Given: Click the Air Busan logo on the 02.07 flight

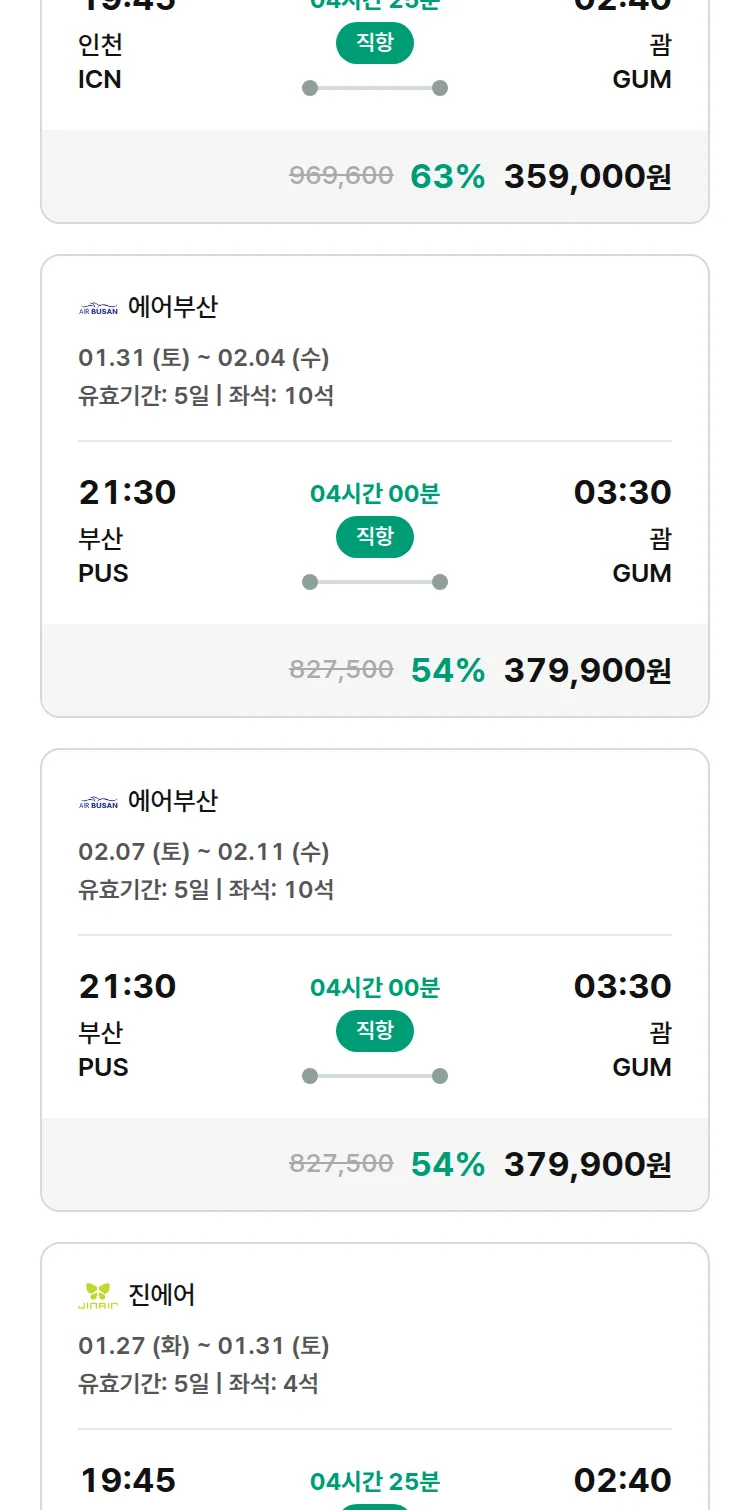Looking at the screenshot, I should 98,803.
